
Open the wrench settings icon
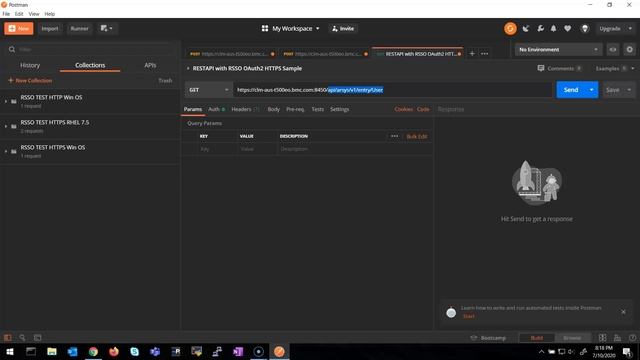point(540,29)
